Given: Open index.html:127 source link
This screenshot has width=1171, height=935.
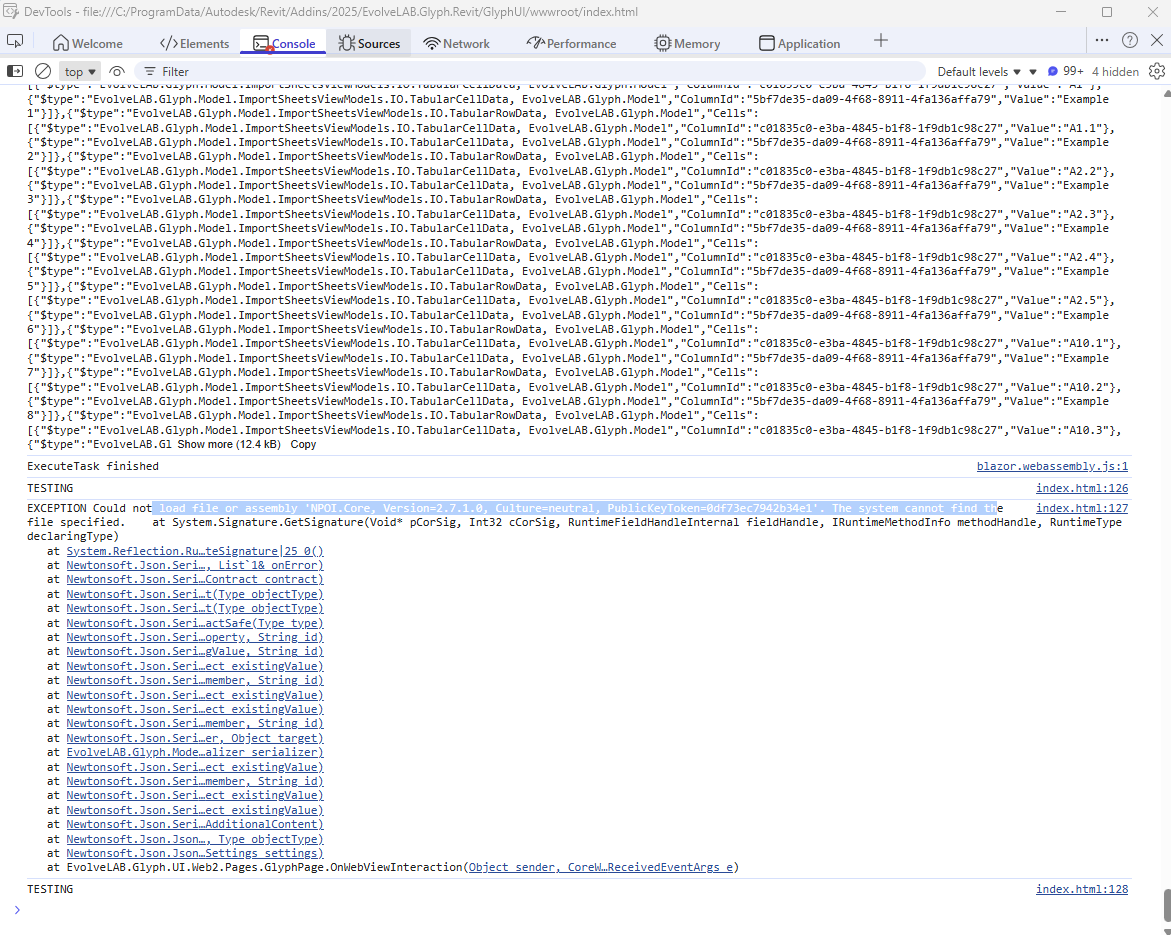Looking at the screenshot, I should tap(1081, 508).
